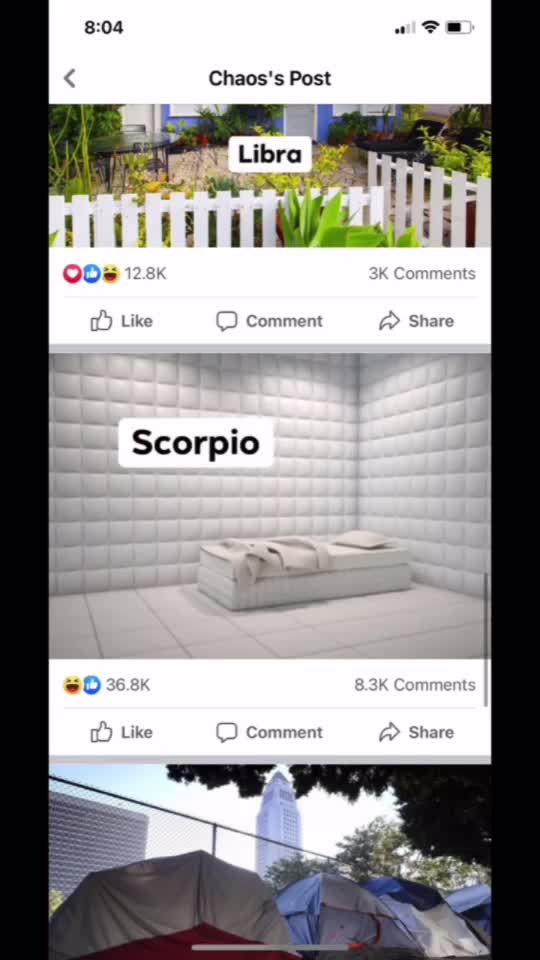Open the tents photo at bottom
540x960 pixels.
point(269,862)
